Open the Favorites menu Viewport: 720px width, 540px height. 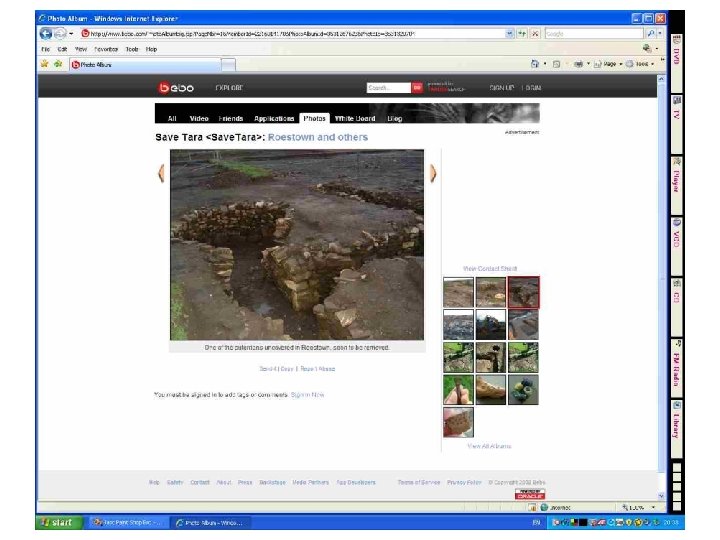[106, 49]
